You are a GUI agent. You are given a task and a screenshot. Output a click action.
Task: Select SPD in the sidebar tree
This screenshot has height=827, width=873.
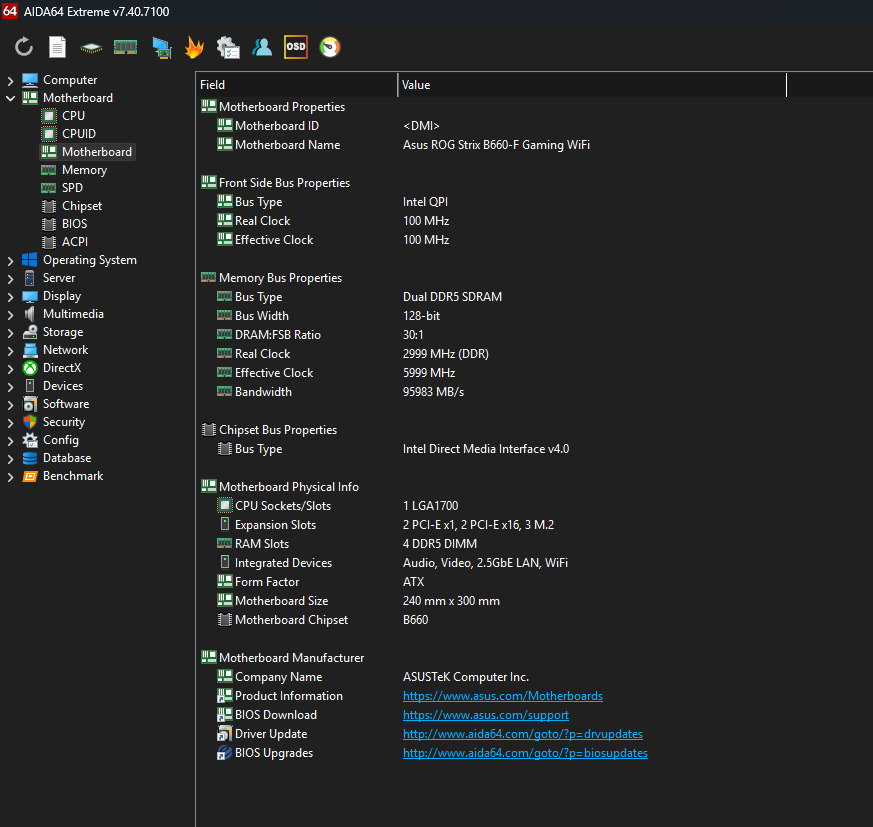pyautogui.click(x=72, y=188)
